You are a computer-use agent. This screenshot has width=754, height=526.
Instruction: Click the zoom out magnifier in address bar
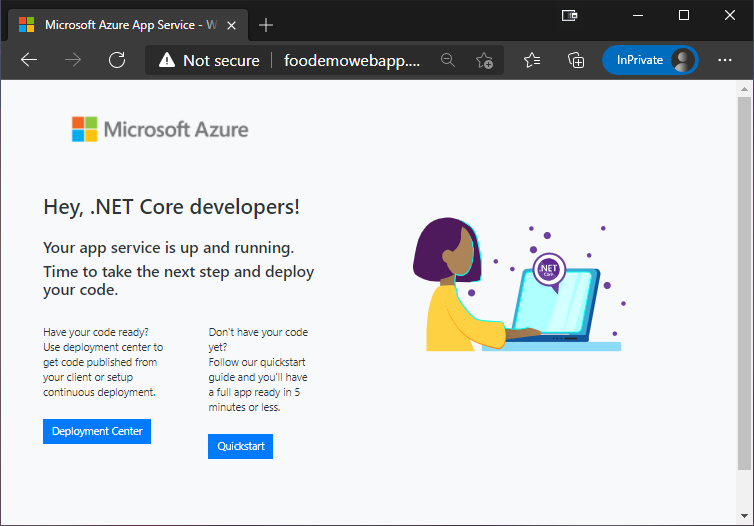pos(448,60)
